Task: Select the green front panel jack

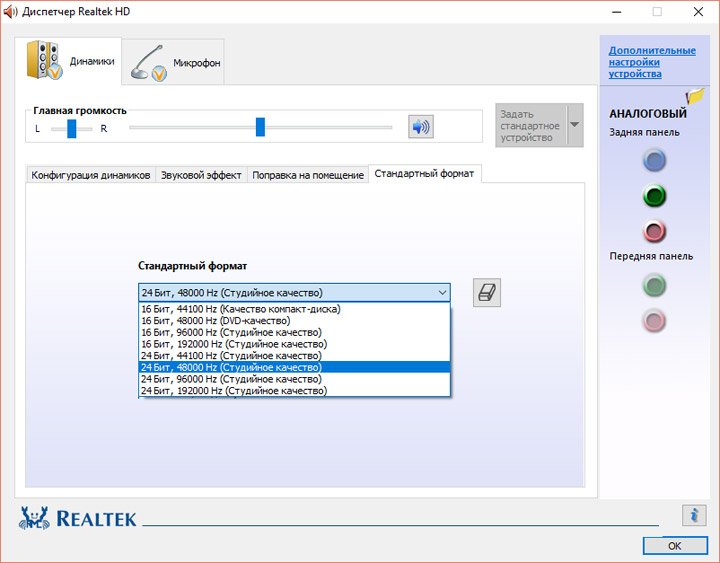Action: (x=654, y=285)
